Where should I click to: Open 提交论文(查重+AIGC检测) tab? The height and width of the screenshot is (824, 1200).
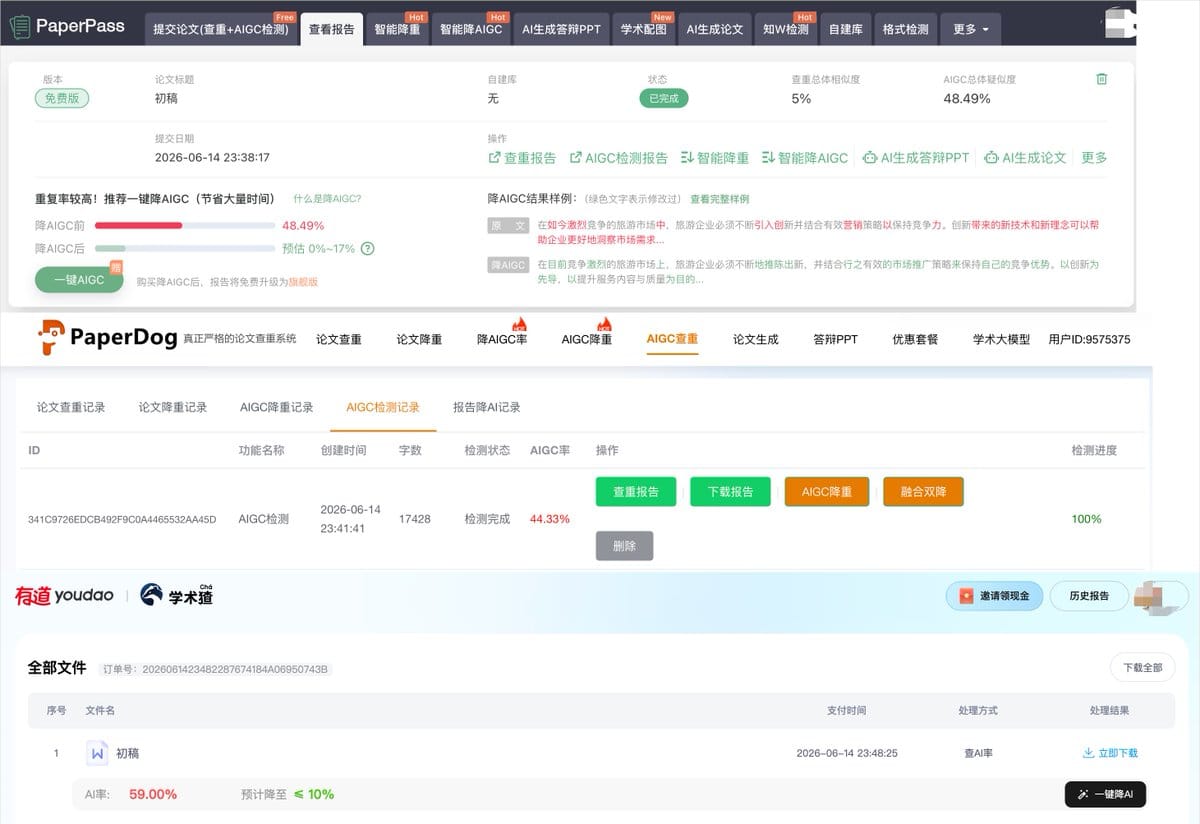(221, 29)
